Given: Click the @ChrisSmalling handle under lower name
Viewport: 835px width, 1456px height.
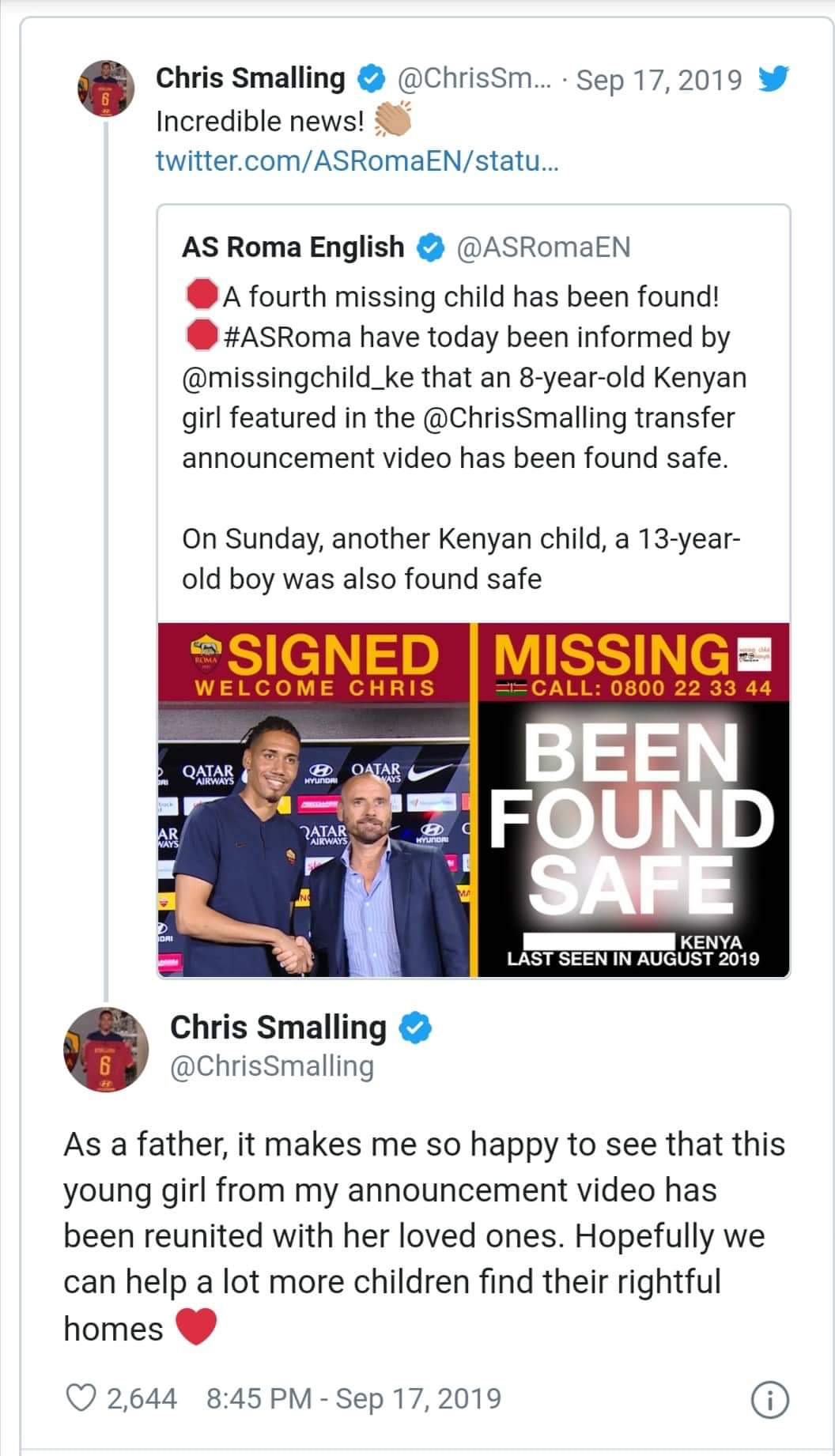Looking at the screenshot, I should coord(272,1066).
